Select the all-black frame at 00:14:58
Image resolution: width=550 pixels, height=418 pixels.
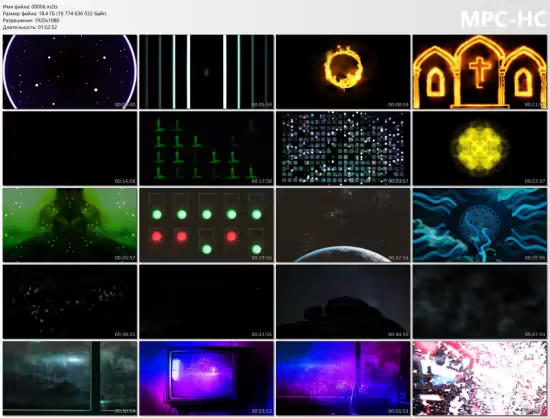(70, 148)
